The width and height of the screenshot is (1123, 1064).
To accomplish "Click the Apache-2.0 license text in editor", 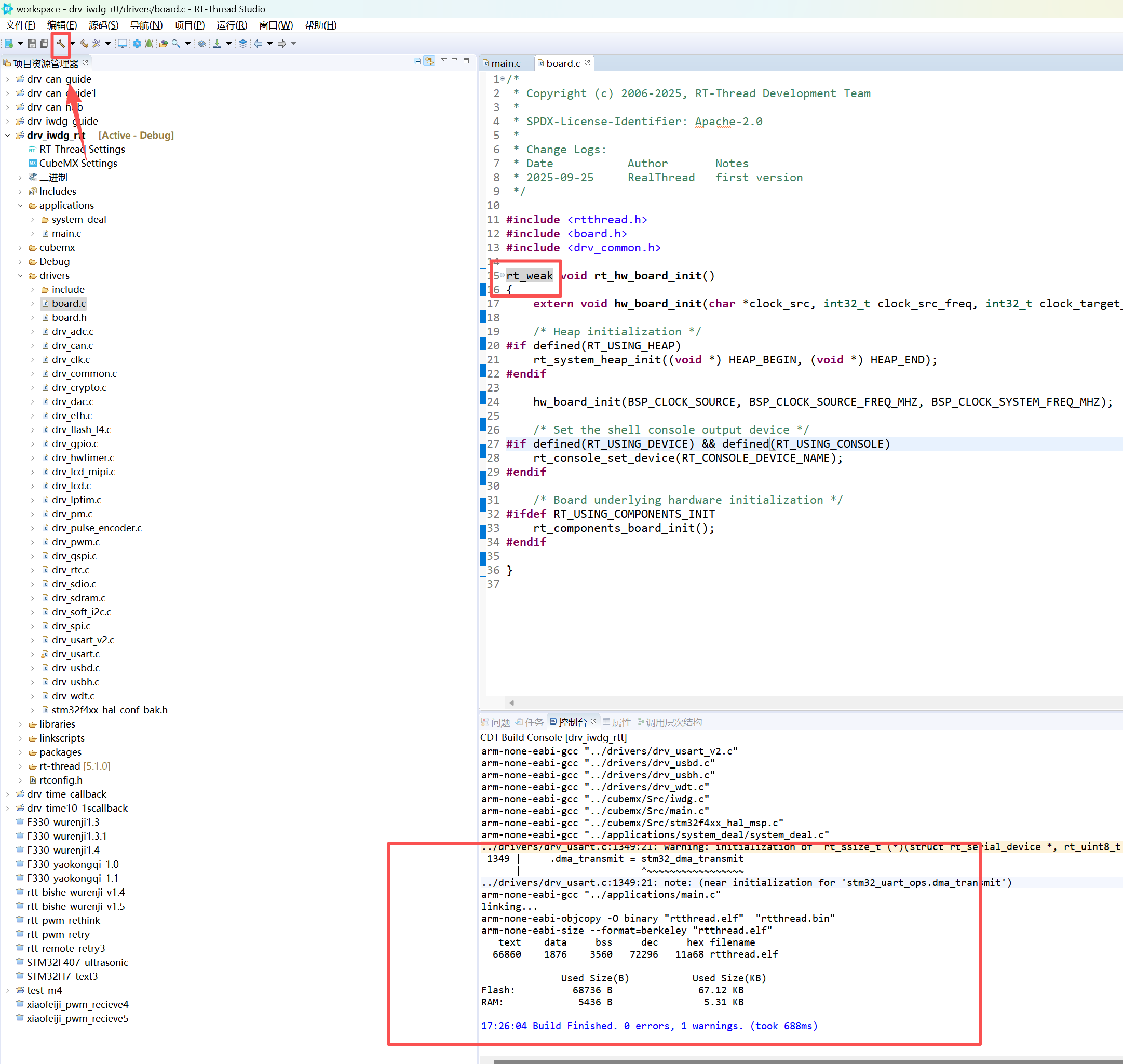I will 728,122.
